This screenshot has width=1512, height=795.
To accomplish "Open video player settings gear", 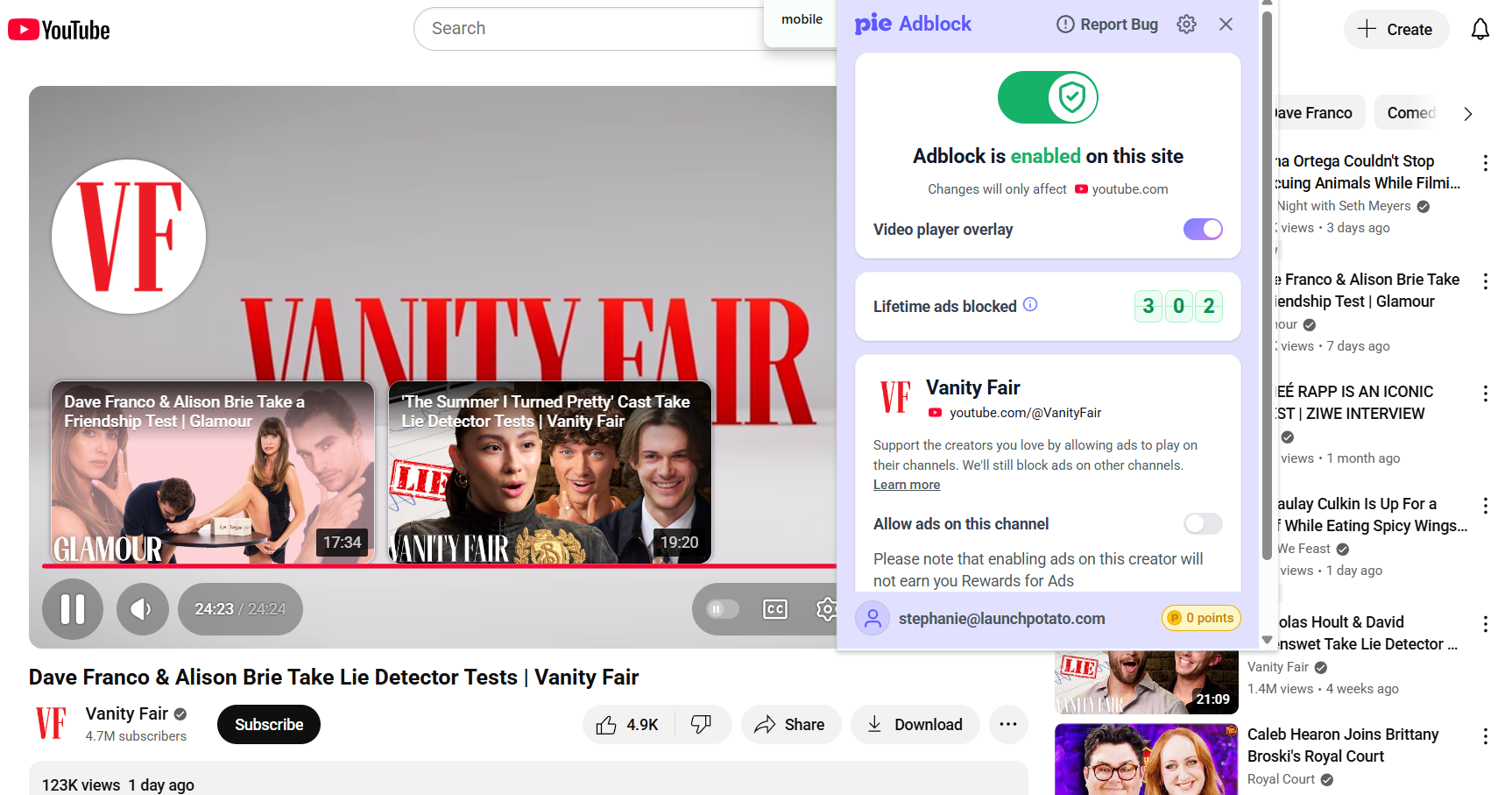I will 826,609.
